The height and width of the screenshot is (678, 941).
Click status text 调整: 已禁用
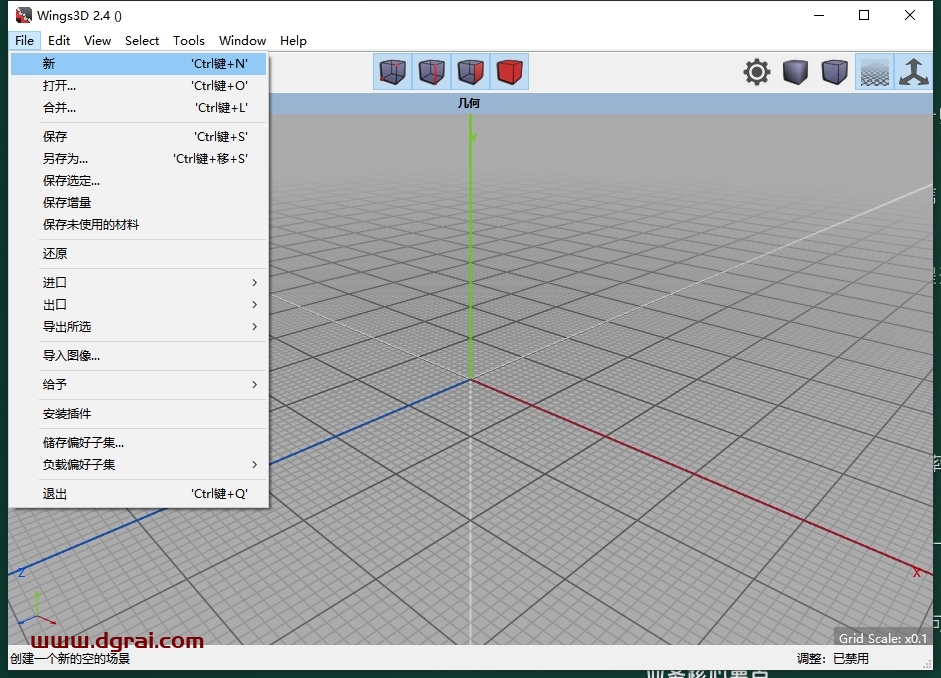832,659
